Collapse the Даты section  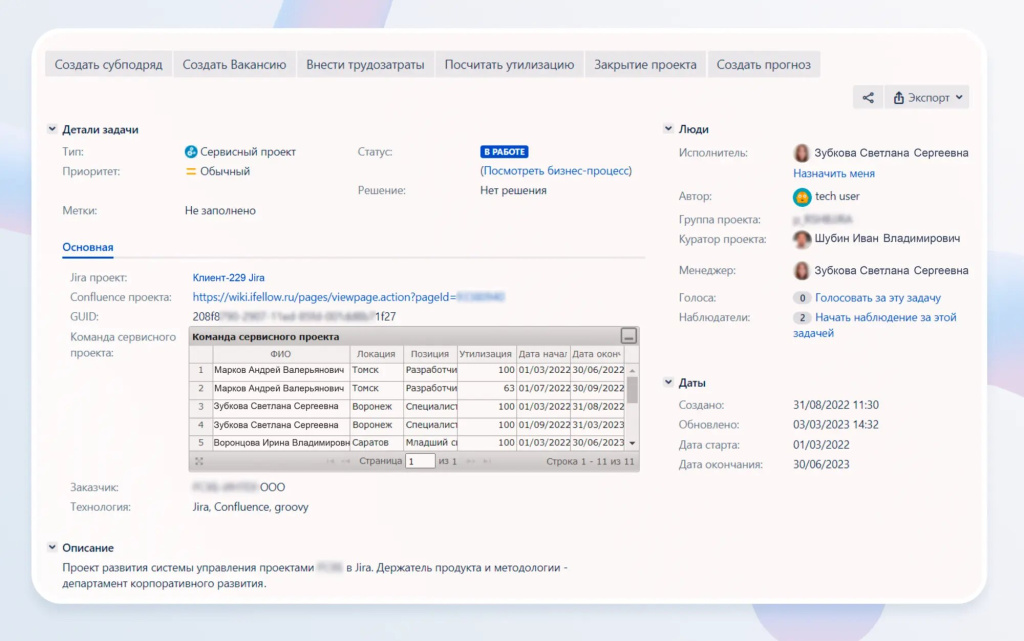pyautogui.click(x=668, y=383)
